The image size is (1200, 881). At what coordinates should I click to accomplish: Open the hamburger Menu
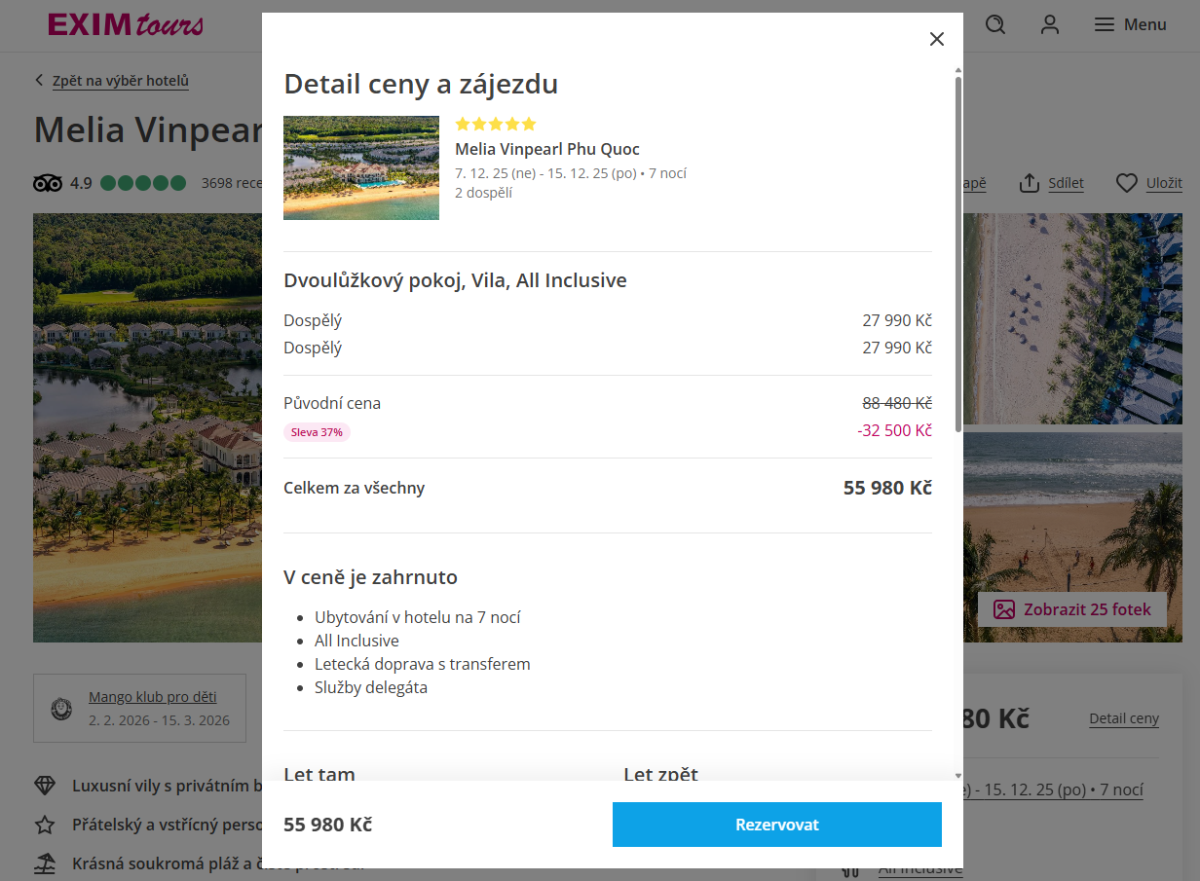(x=1130, y=25)
